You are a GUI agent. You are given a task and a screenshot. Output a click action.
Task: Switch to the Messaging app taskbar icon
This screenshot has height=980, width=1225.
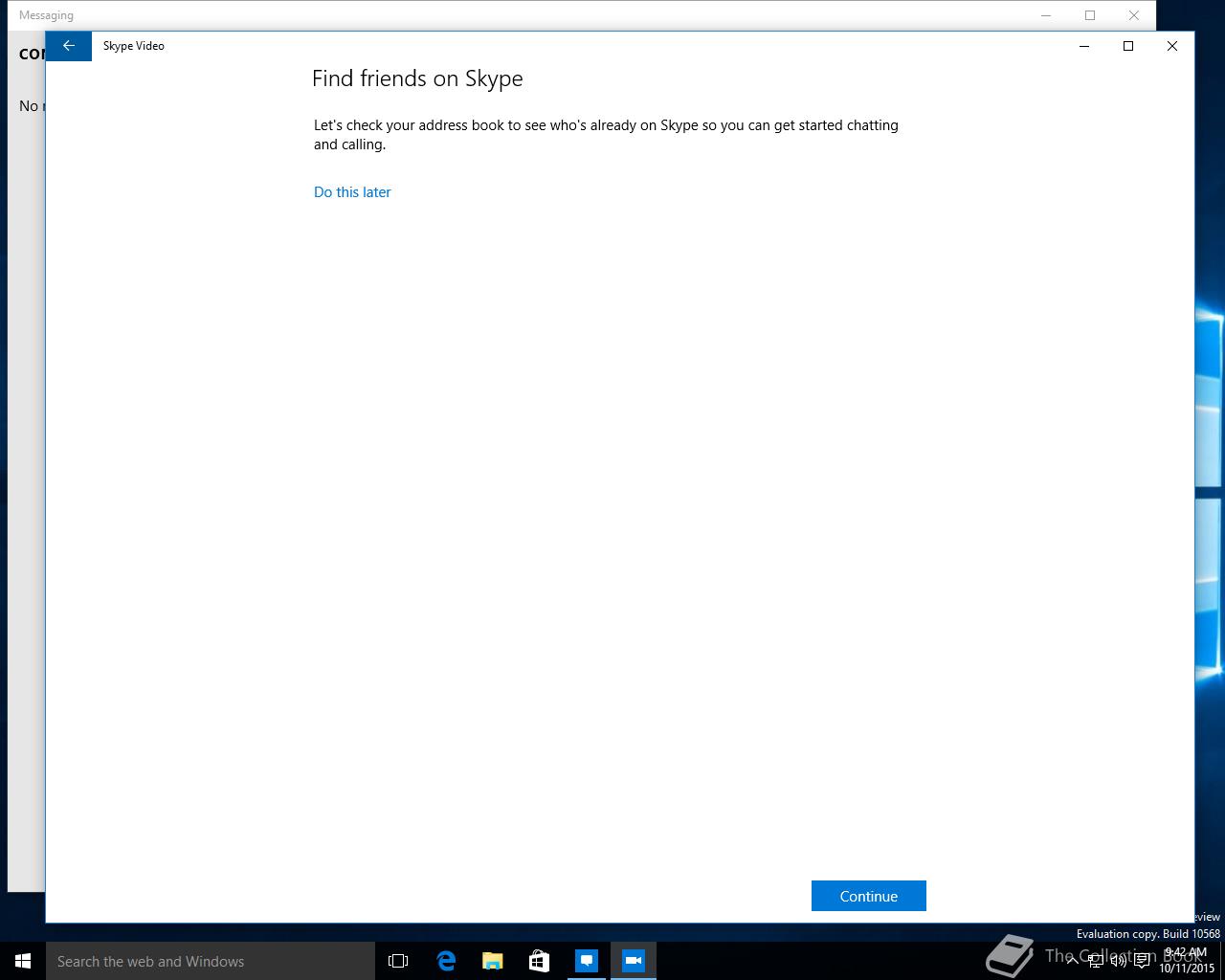[586, 961]
